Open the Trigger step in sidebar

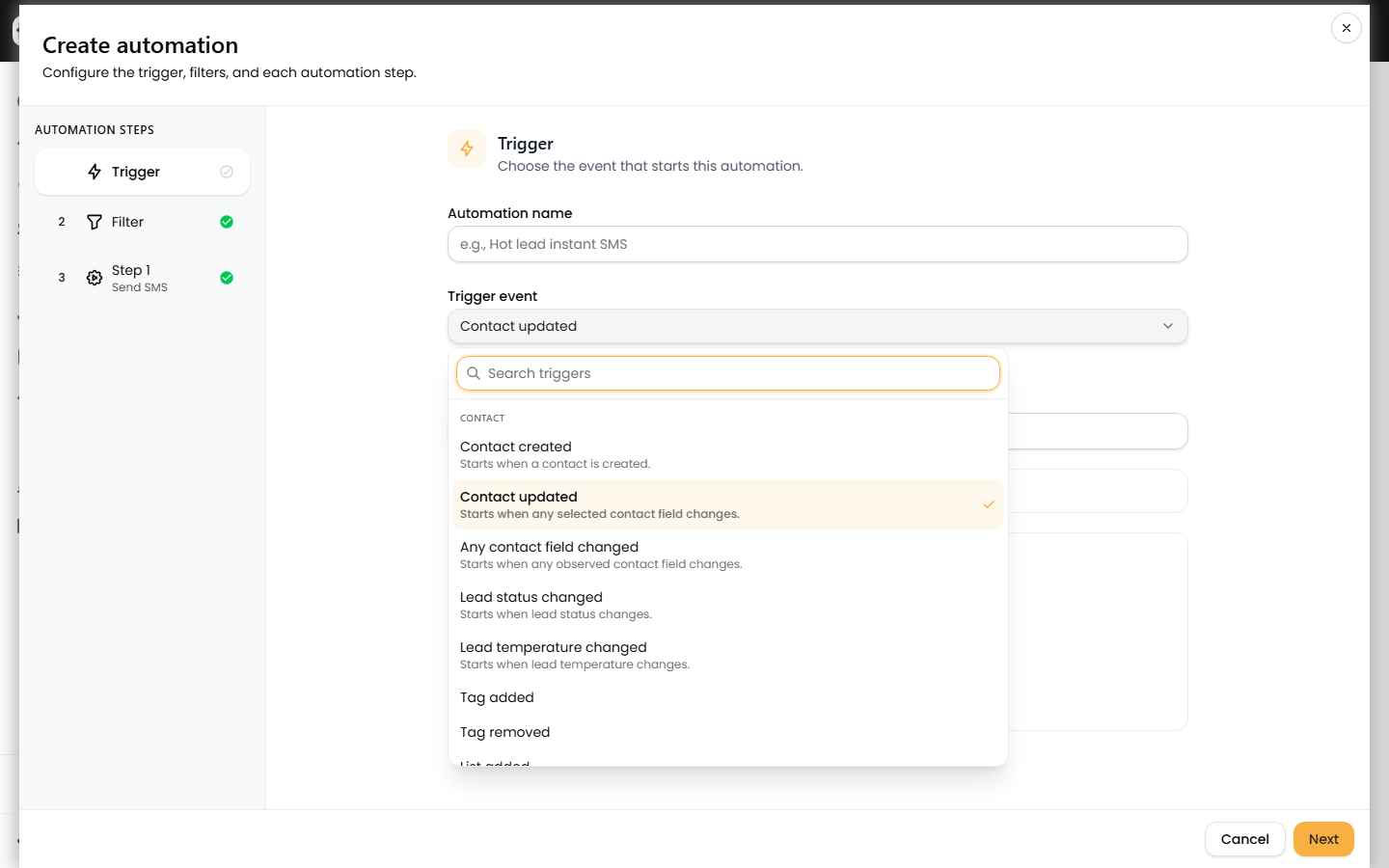(x=142, y=172)
